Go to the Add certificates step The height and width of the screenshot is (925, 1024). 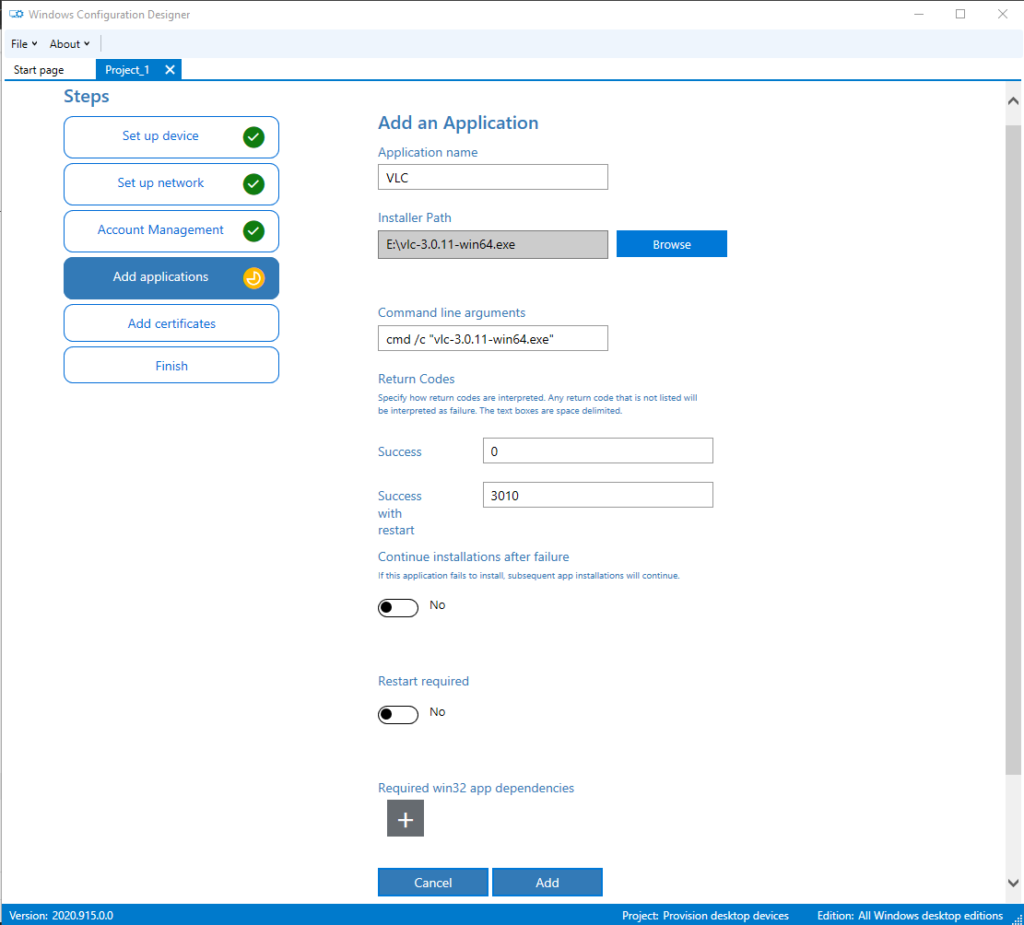(171, 324)
